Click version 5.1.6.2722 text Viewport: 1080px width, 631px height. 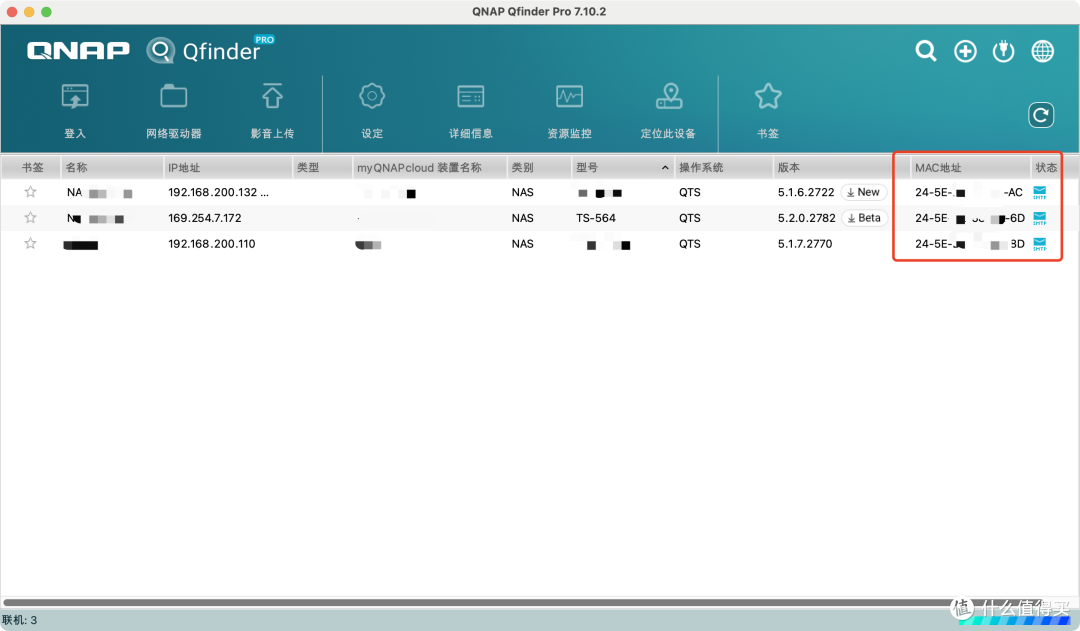tap(806, 192)
